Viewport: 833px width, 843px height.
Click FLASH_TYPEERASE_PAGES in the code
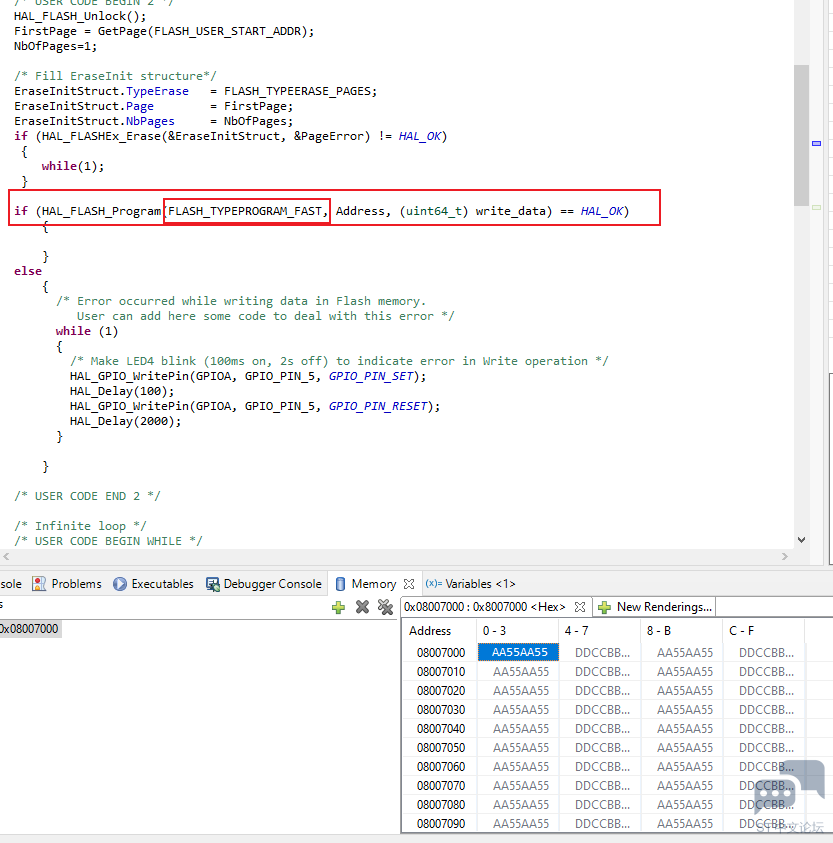pos(297,91)
